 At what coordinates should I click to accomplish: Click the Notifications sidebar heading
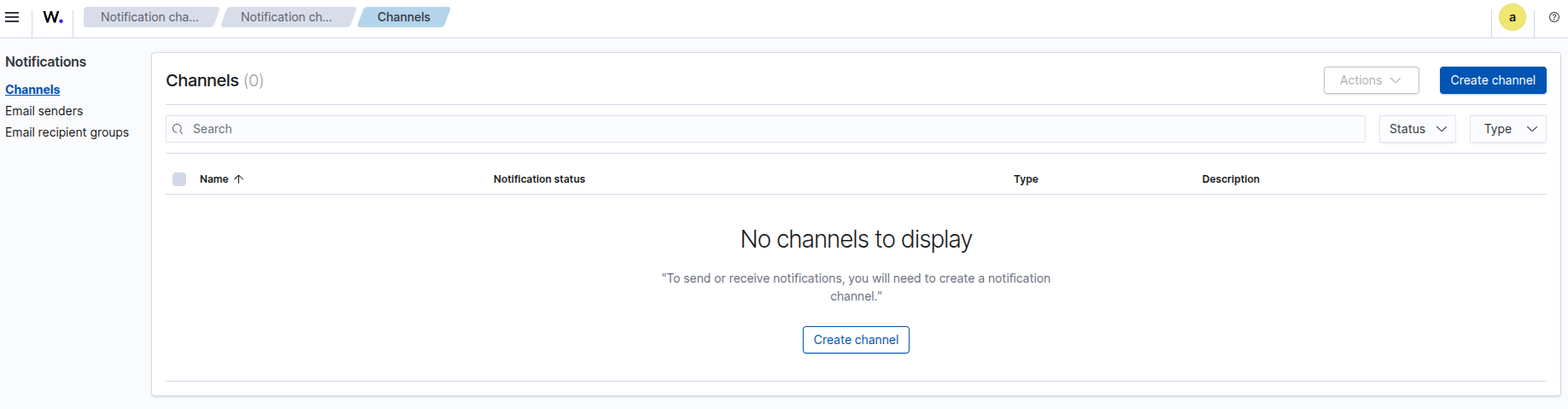(46, 61)
